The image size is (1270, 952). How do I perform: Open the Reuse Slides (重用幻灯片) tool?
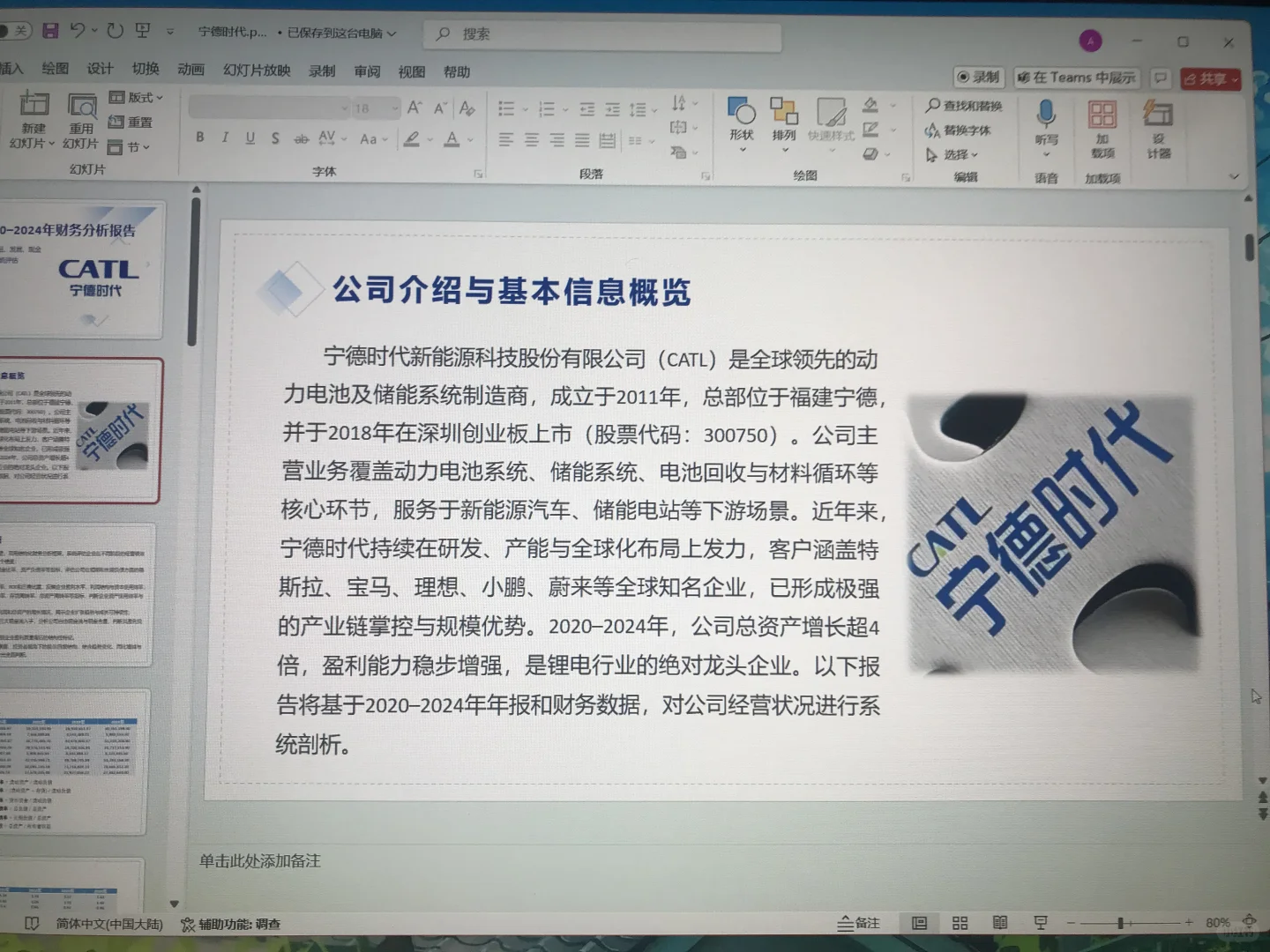click(81, 120)
